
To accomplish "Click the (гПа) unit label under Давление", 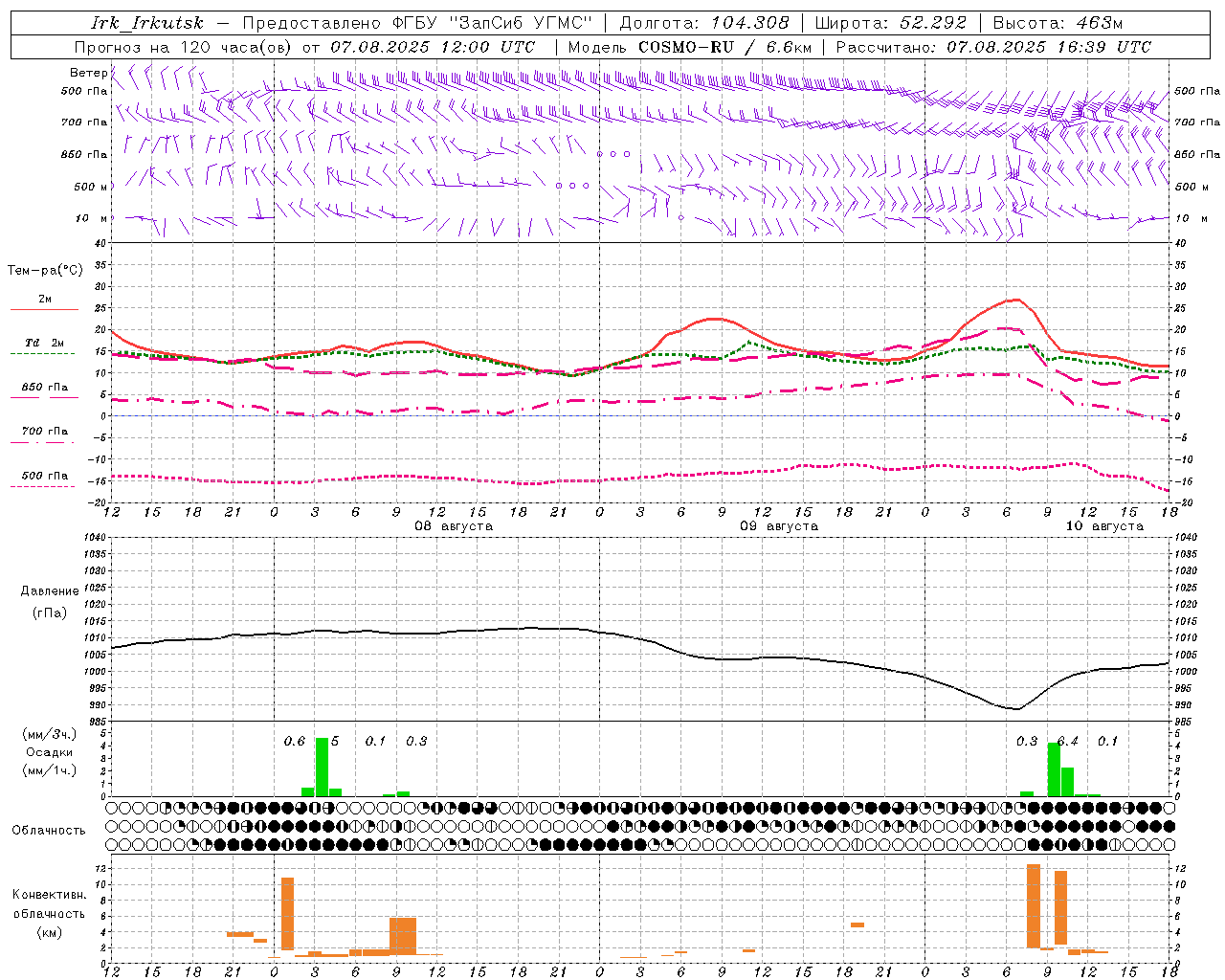I will tap(50, 613).
